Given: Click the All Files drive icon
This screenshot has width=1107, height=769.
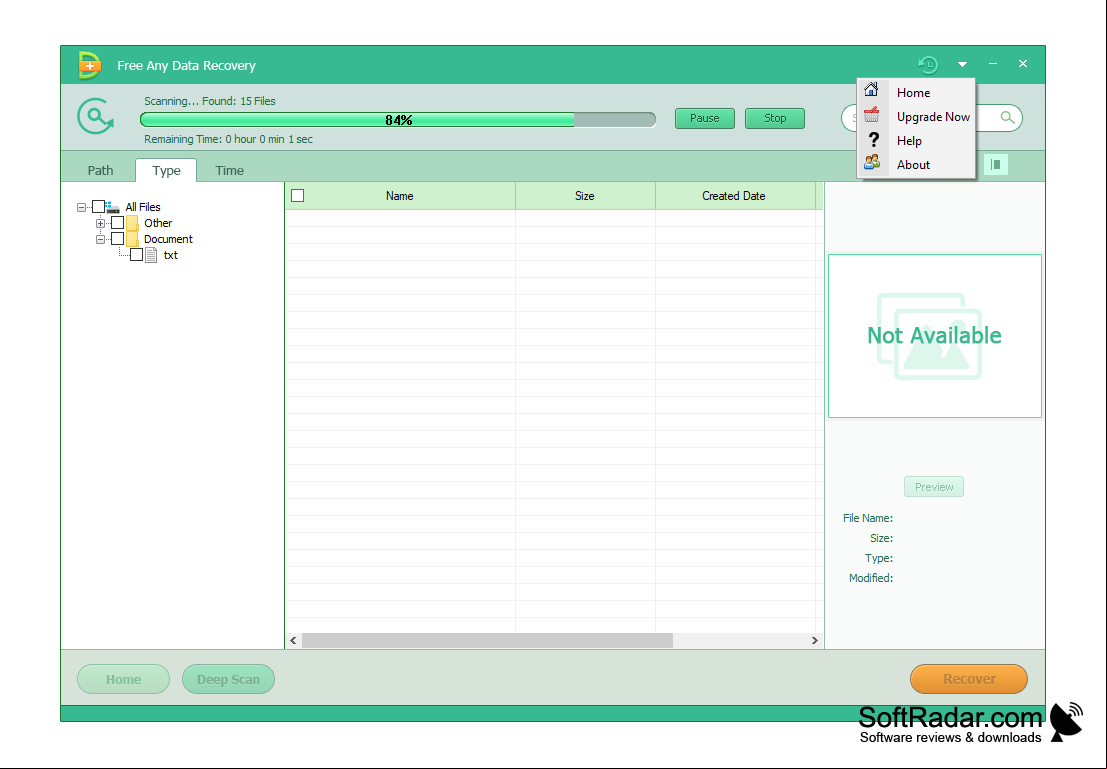Looking at the screenshot, I should (113, 207).
